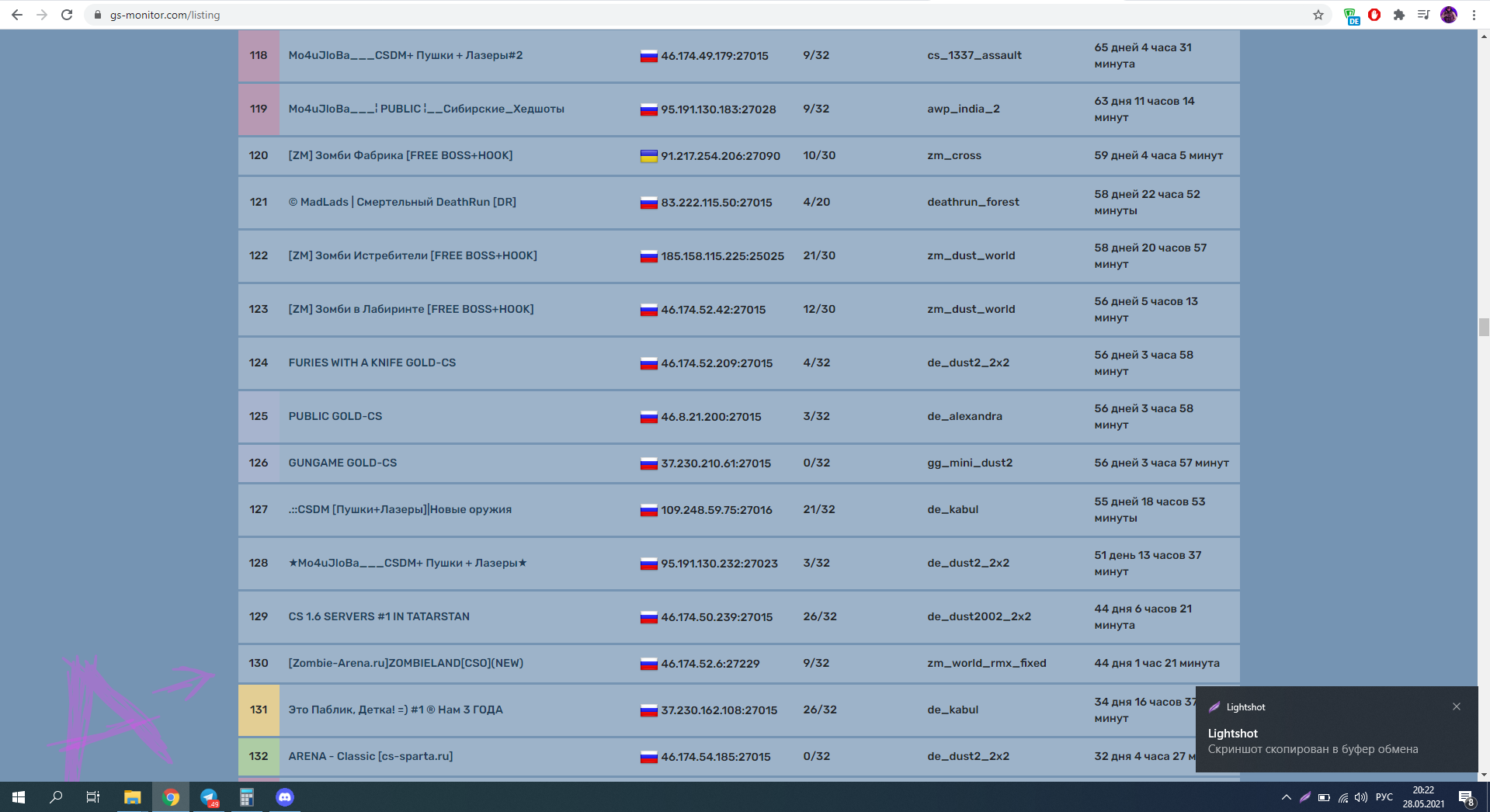Click the Ukrainian flag in row 120

coord(648,156)
